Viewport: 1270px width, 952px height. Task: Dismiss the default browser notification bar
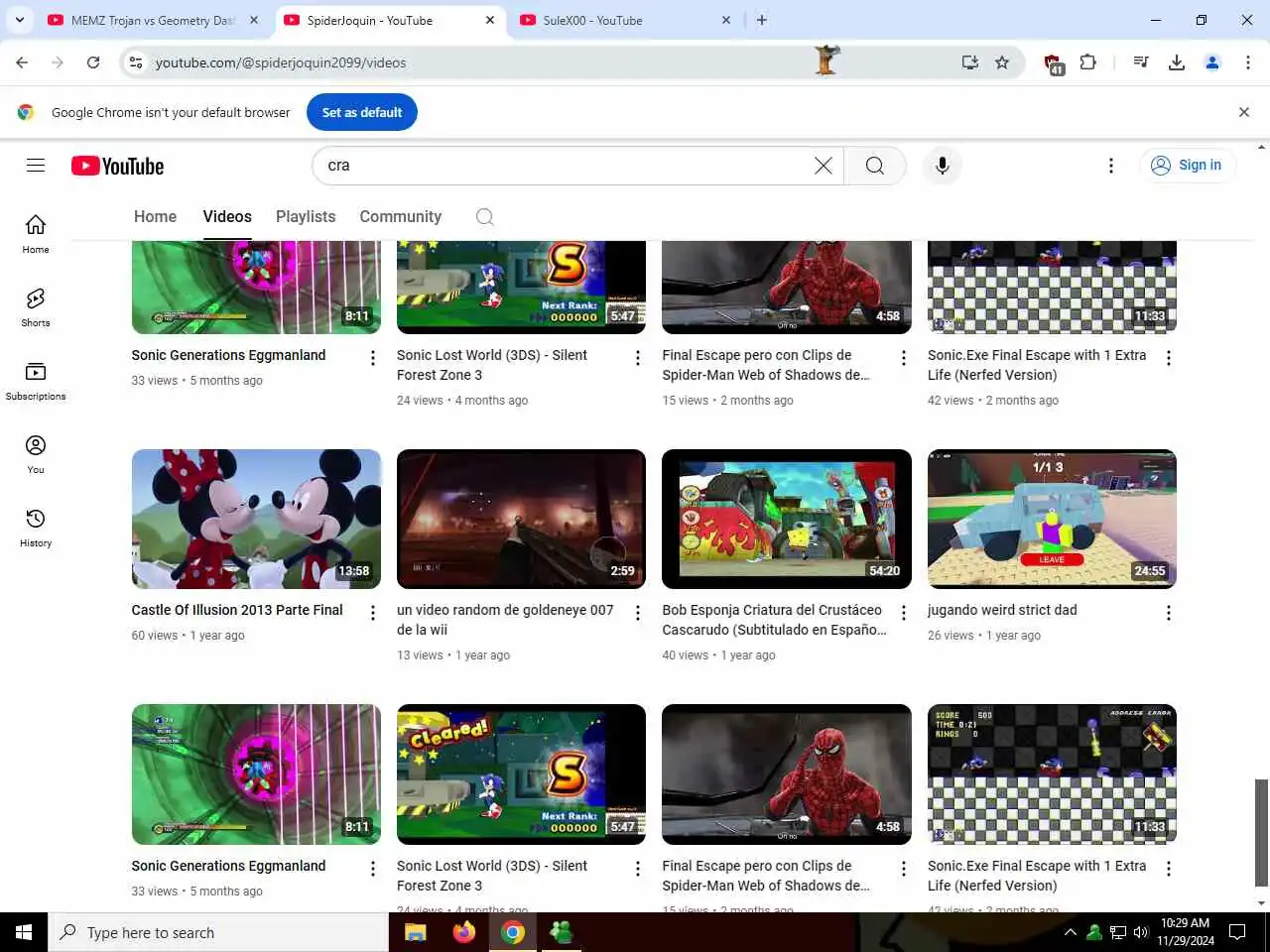coord(1244,112)
